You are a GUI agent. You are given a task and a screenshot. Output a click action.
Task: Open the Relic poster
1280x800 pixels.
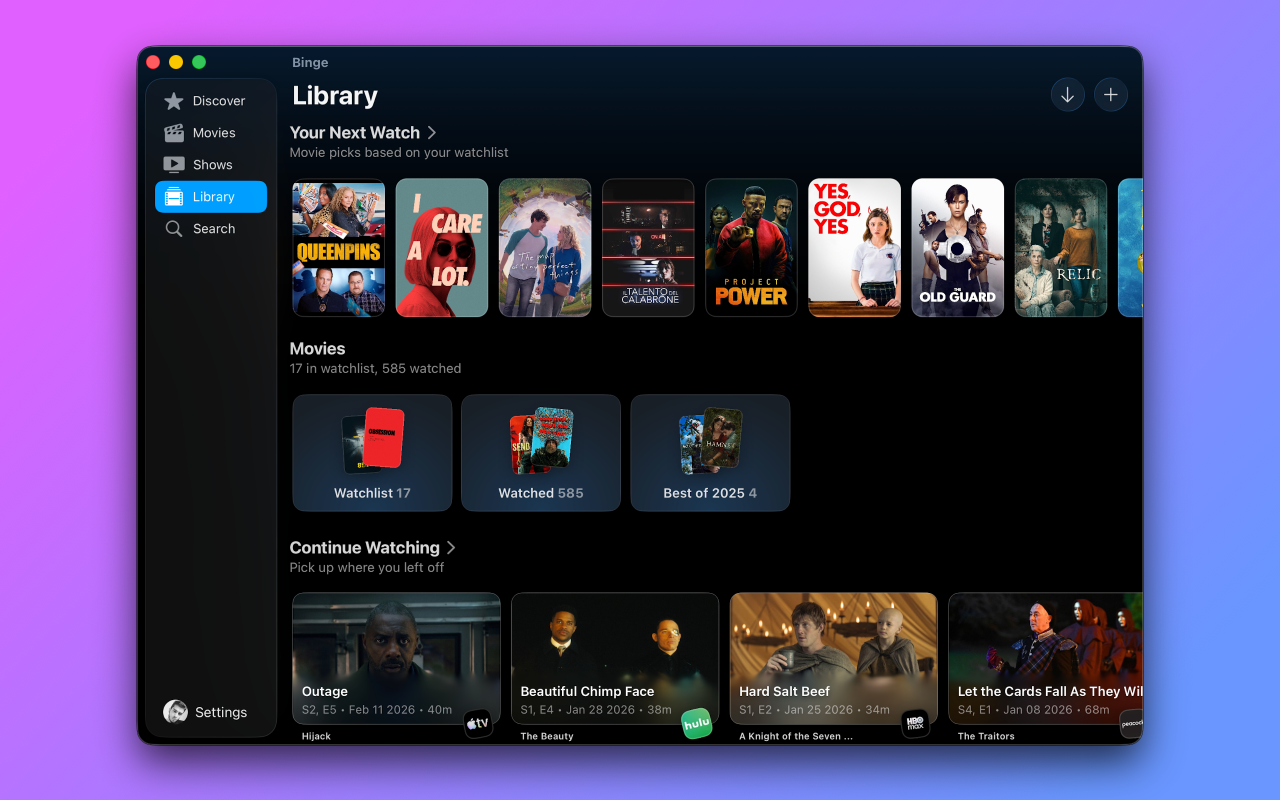1061,248
